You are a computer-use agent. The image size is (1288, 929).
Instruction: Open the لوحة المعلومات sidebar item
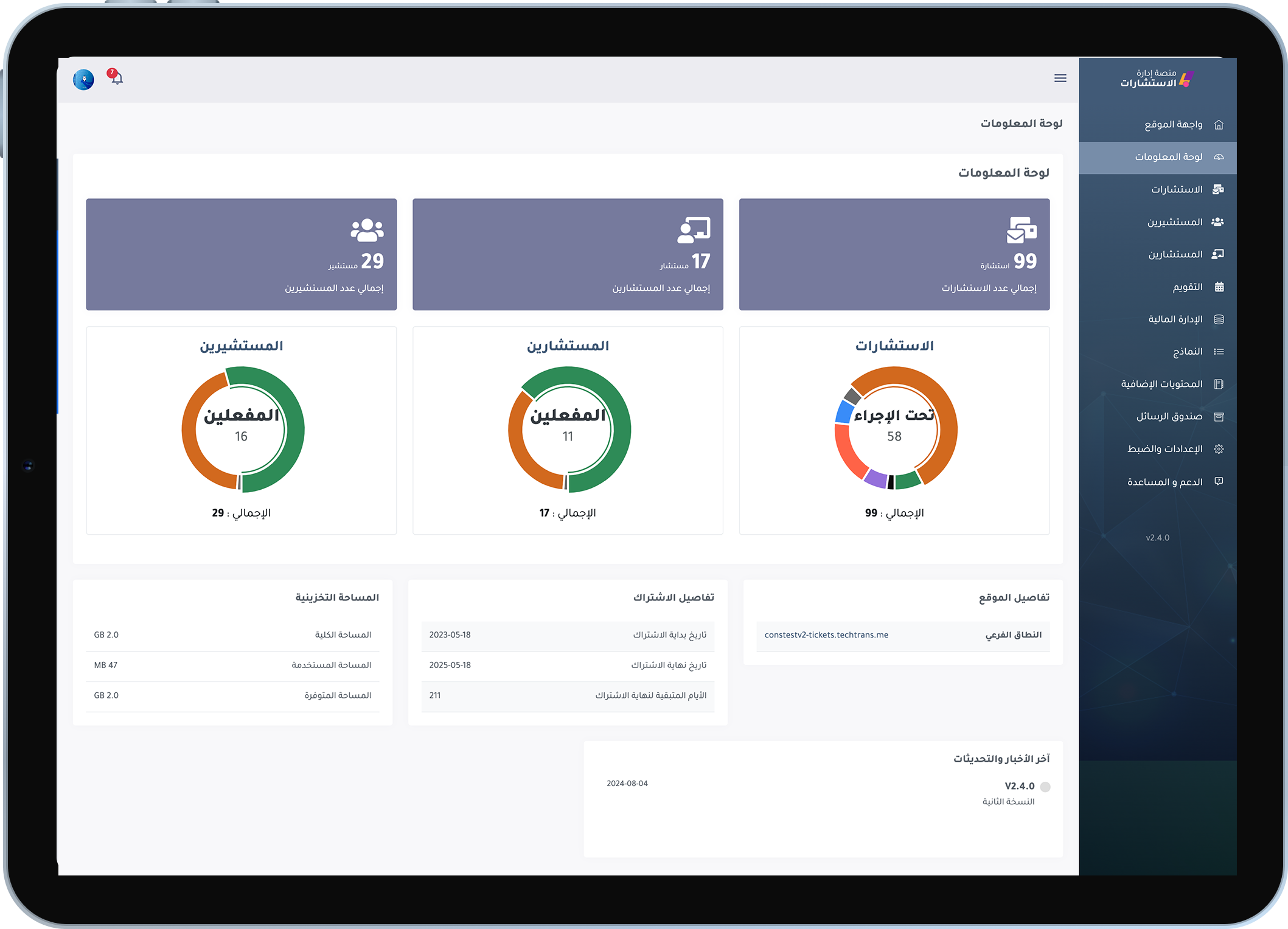pos(1158,157)
